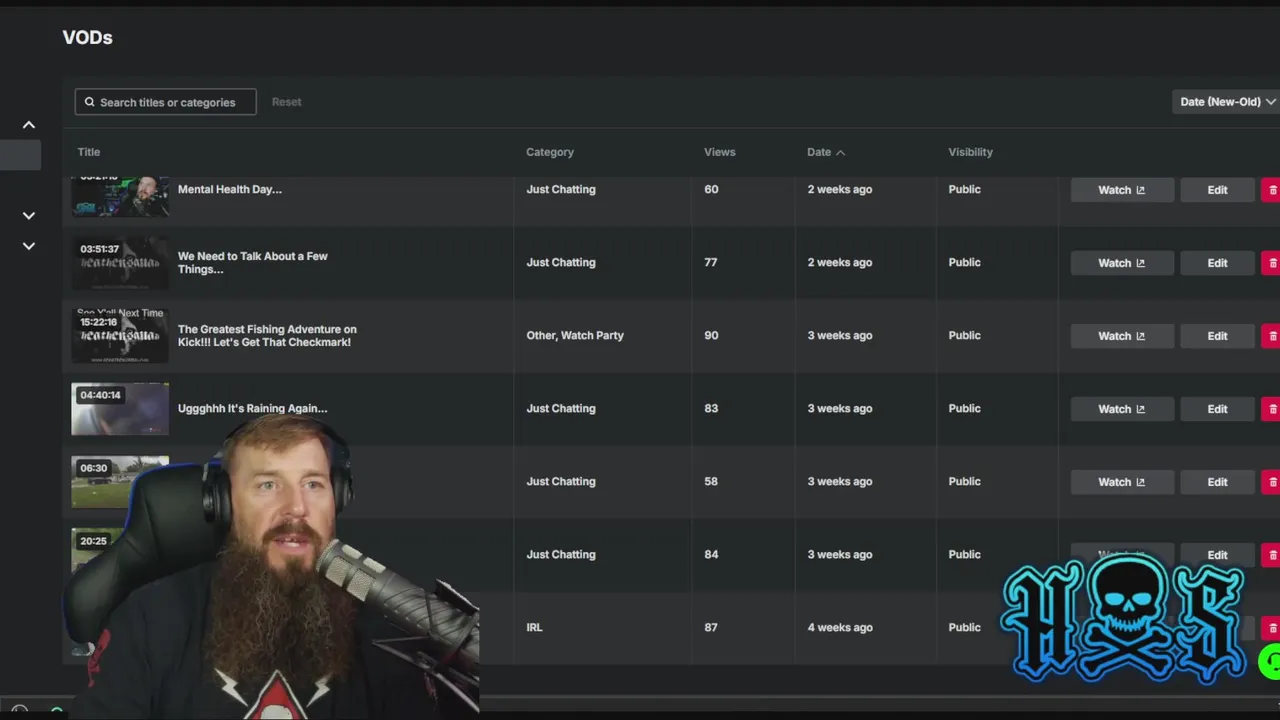This screenshot has width=1280, height=720.
Task: Watch Uggghhh It's Raining Again VOD
Action: point(1122,409)
